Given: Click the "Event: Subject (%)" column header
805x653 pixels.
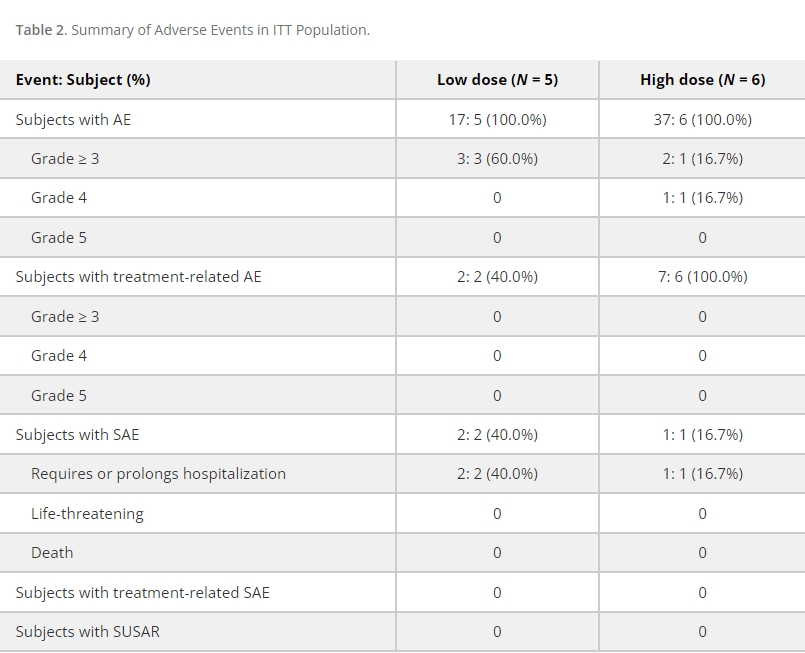Looking at the screenshot, I should pos(83,80).
